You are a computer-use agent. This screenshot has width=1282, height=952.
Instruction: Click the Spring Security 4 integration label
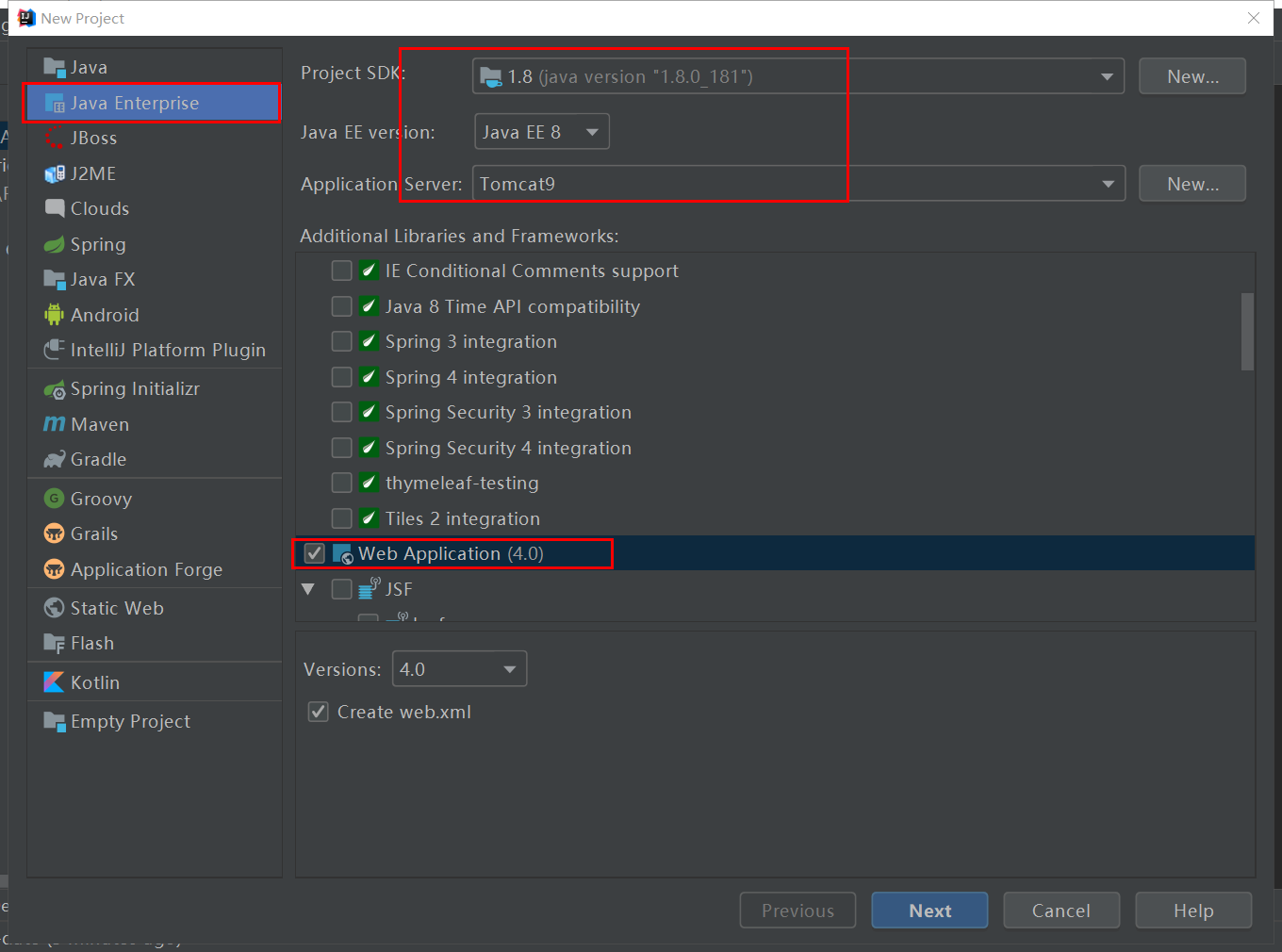tap(508, 448)
